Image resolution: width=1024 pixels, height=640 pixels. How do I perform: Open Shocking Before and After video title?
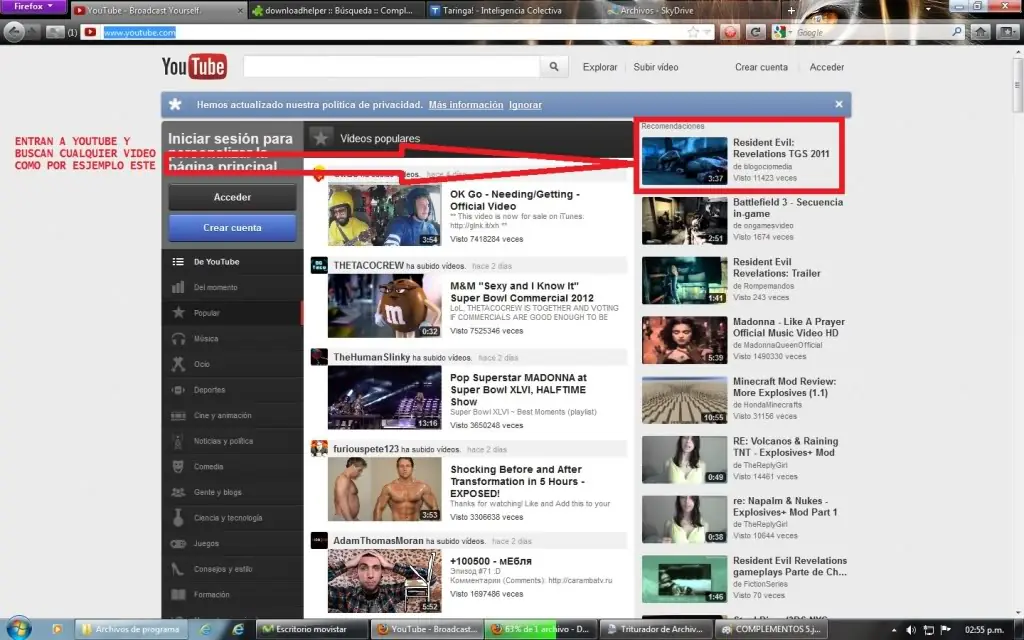(x=517, y=481)
